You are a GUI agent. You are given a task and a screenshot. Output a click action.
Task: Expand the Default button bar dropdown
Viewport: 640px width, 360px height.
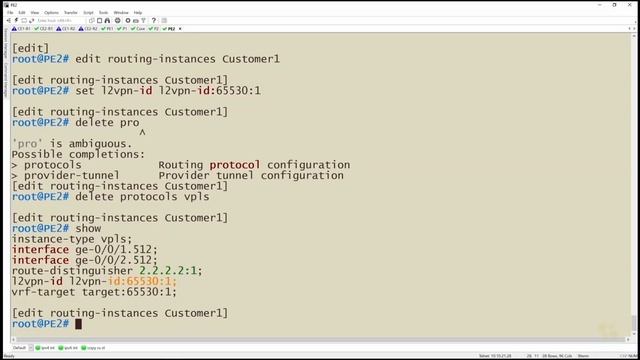(x=31, y=348)
